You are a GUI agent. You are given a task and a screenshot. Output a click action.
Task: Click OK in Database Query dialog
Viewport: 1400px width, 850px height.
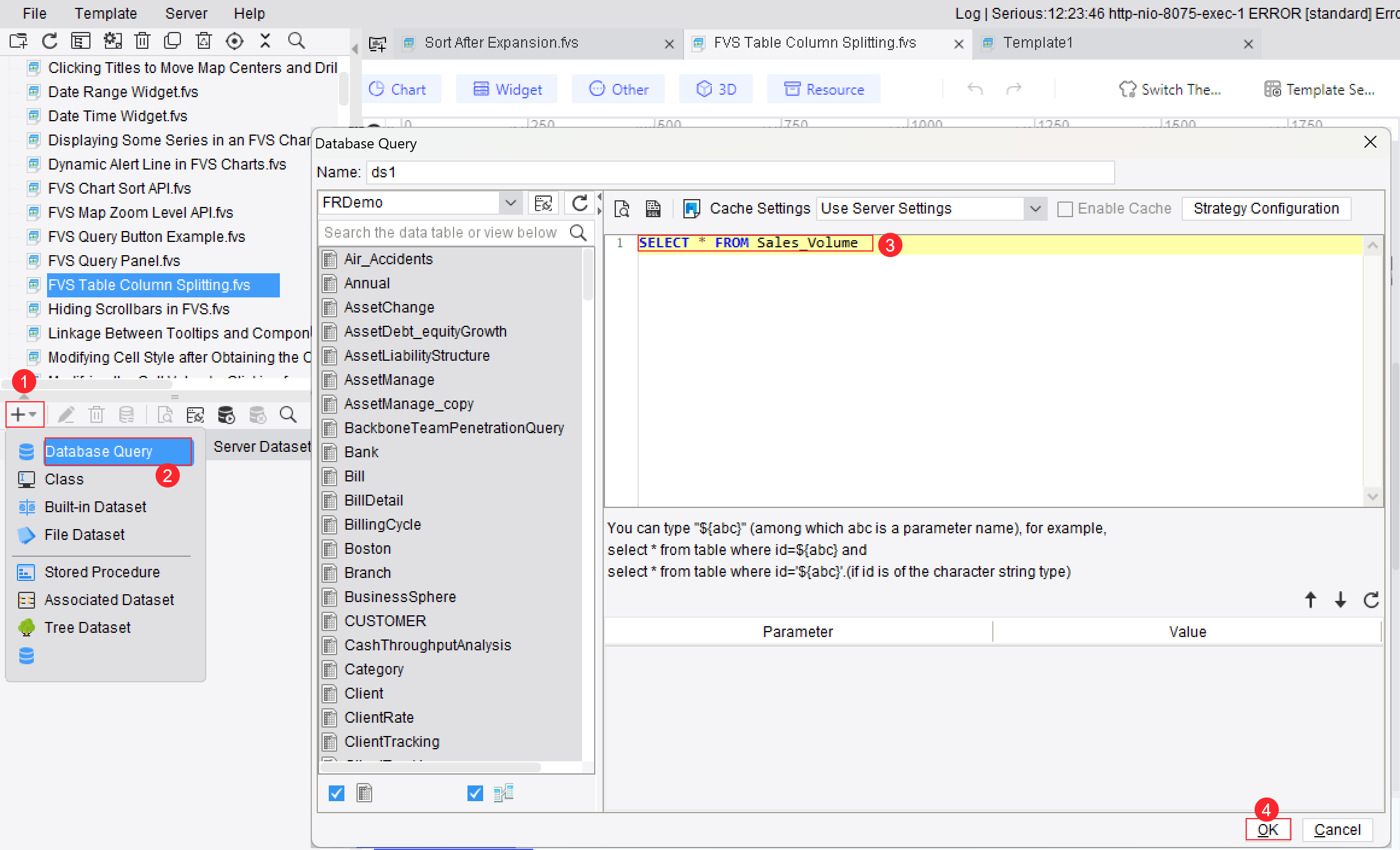coord(1268,829)
